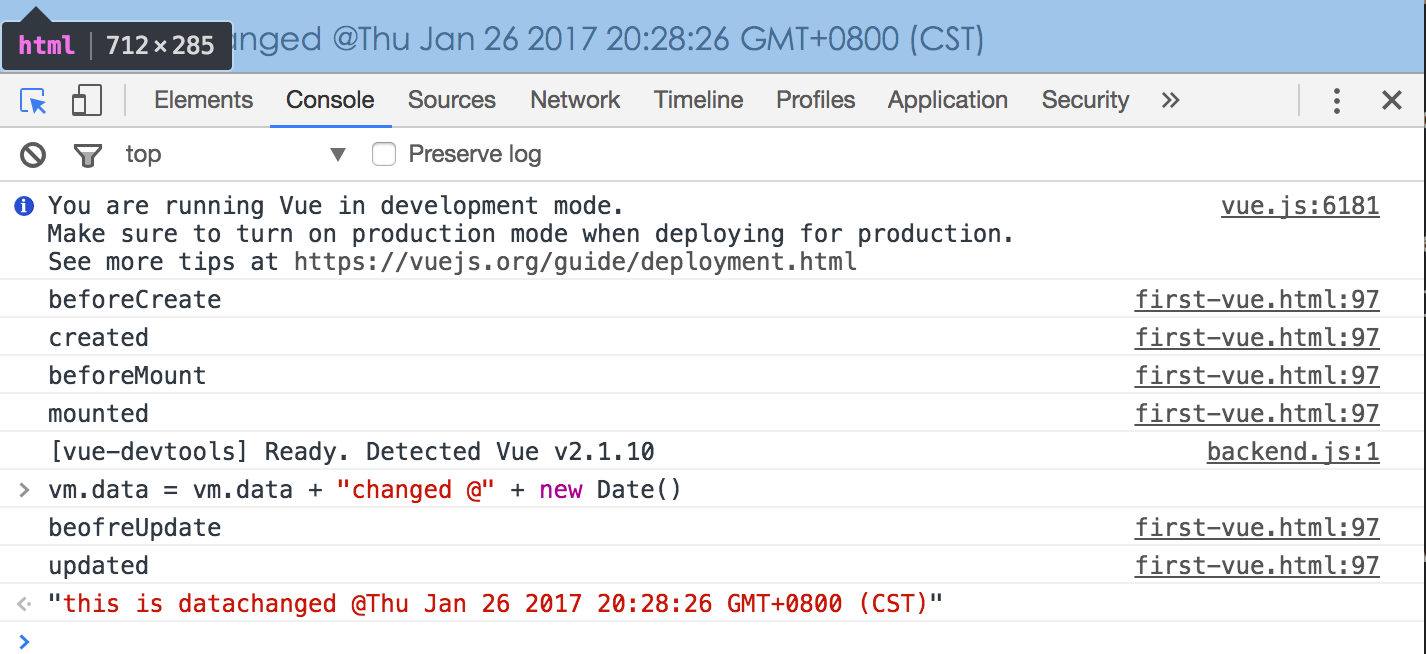1426x654 pixels.
Task: Select the Security tab
Action: point(1085,101)
